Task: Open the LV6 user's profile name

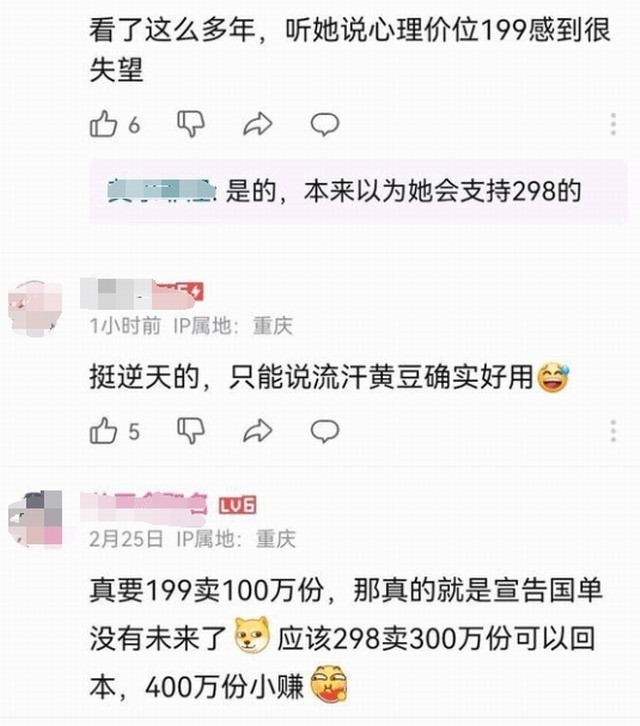Action: (x=144, y=505)
